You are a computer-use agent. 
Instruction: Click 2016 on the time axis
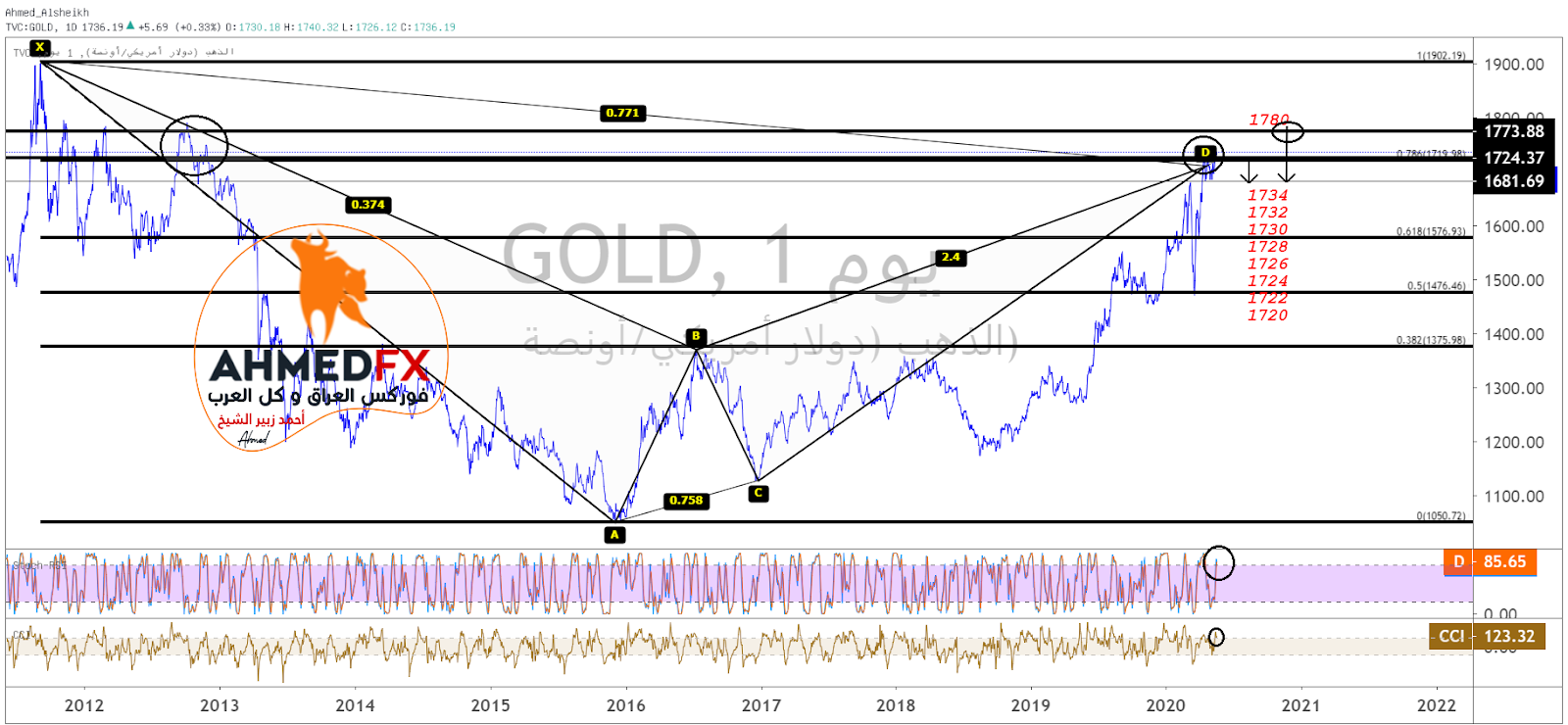coord(625,705)
